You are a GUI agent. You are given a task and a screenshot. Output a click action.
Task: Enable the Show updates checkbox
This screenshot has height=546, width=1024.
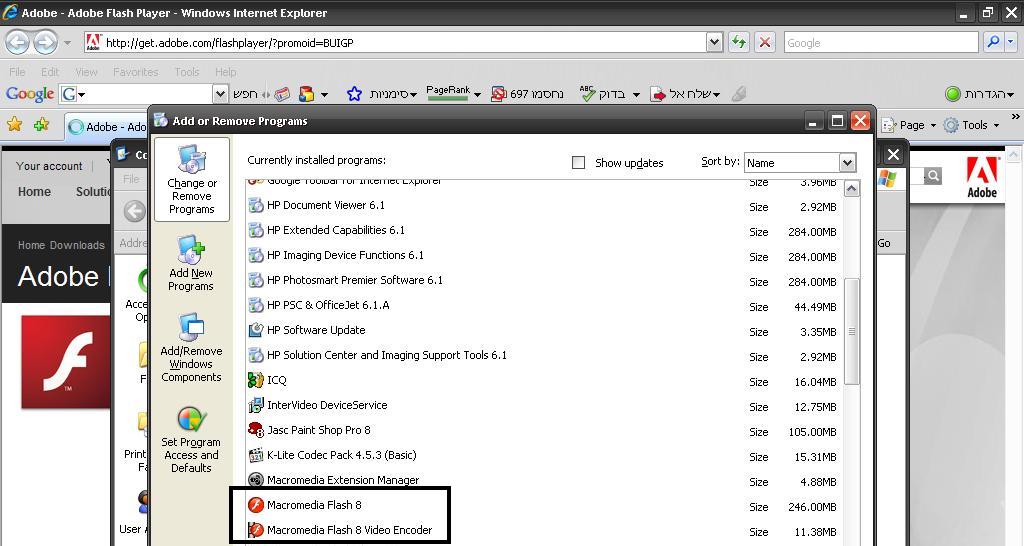pyautogui.click(x=578, y=162)
